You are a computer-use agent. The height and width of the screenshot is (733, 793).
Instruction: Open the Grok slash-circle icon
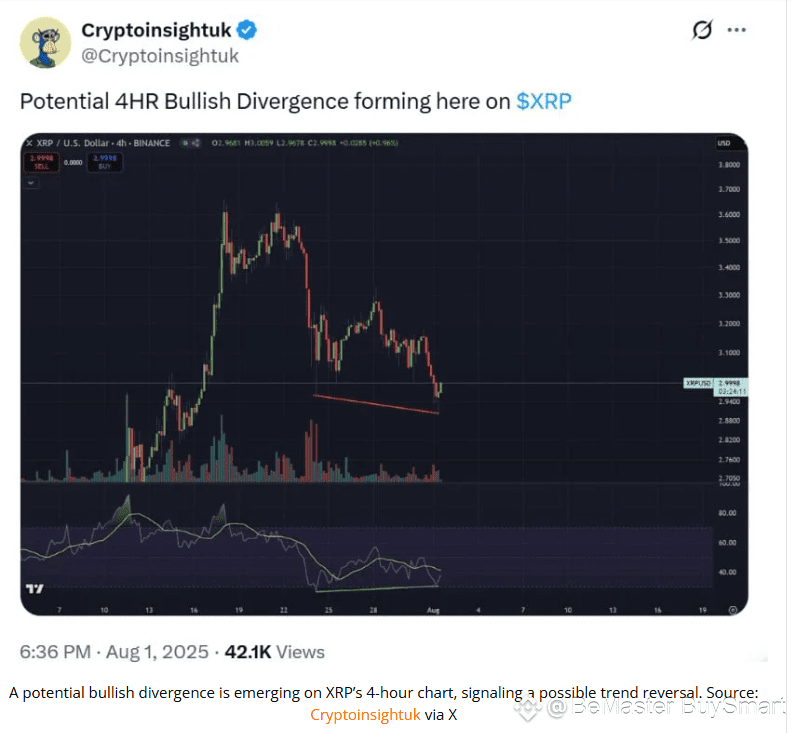(x=702, y=30)
